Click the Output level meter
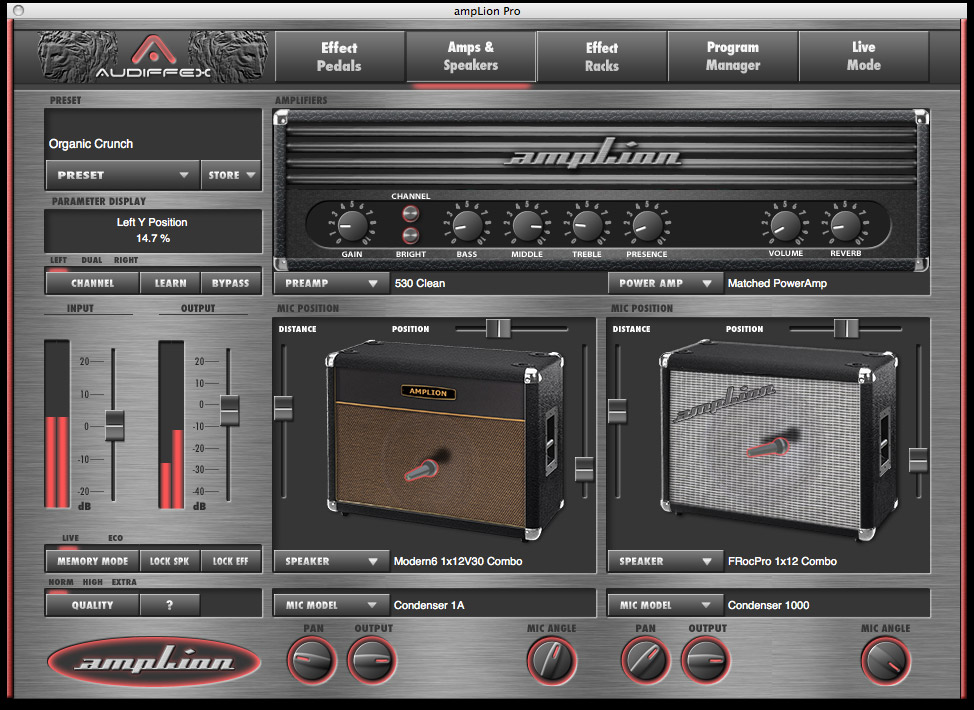The image size is (974, 710). (x=171, y=424)
